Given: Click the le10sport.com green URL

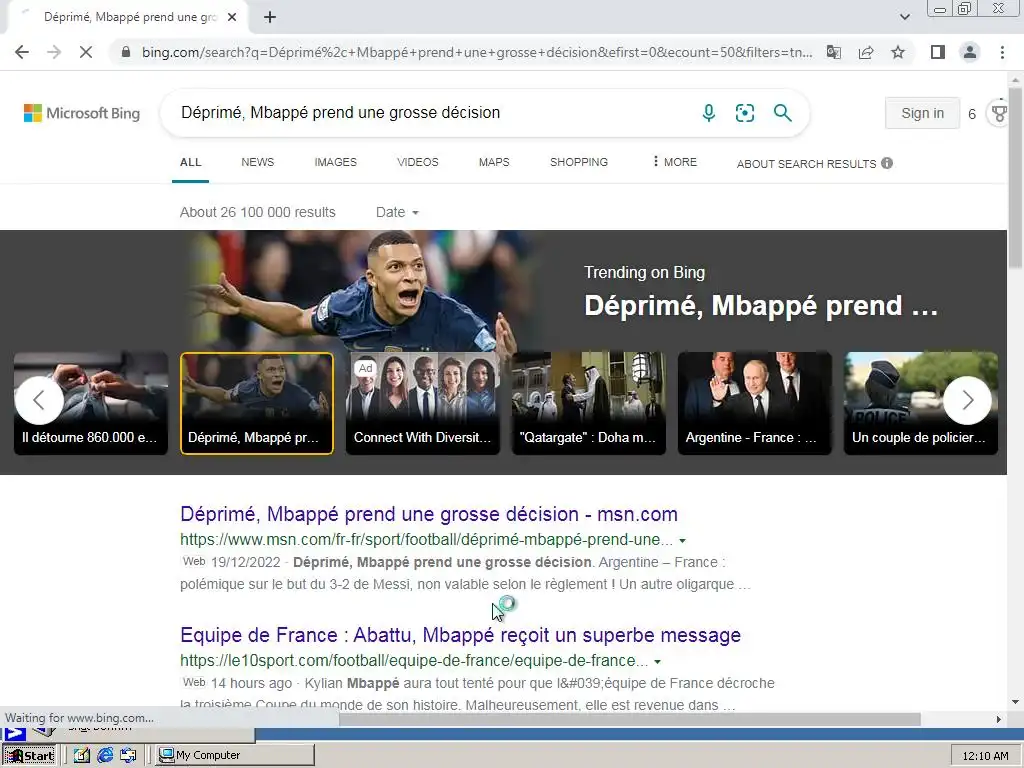Looking at the screenshot, I should 414,661.
